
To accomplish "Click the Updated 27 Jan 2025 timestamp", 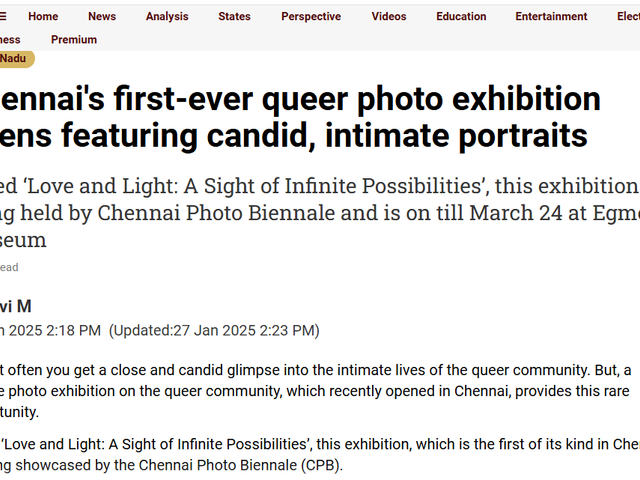I will 214,330.
